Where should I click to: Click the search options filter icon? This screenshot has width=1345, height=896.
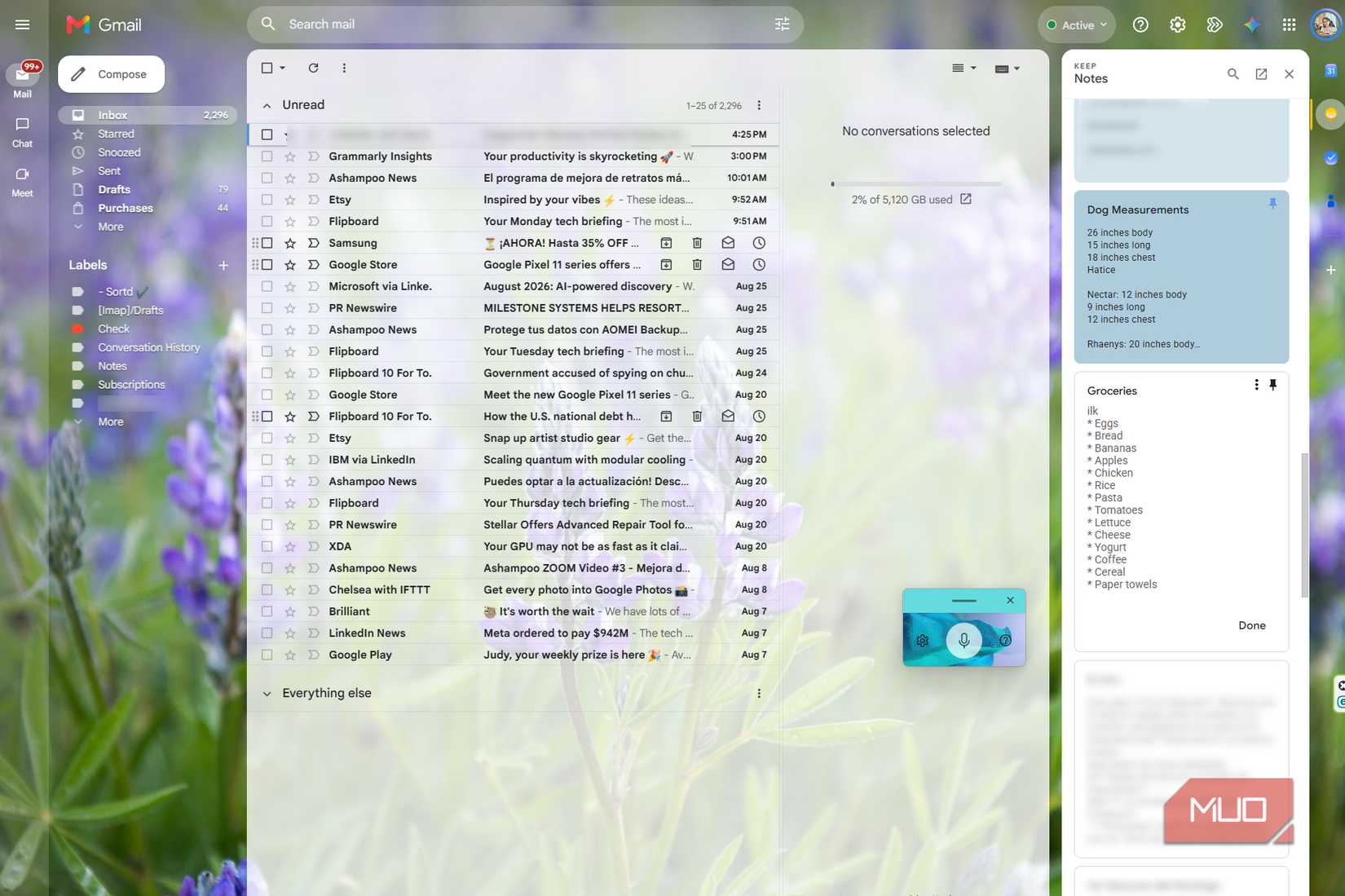coord(782,24)
